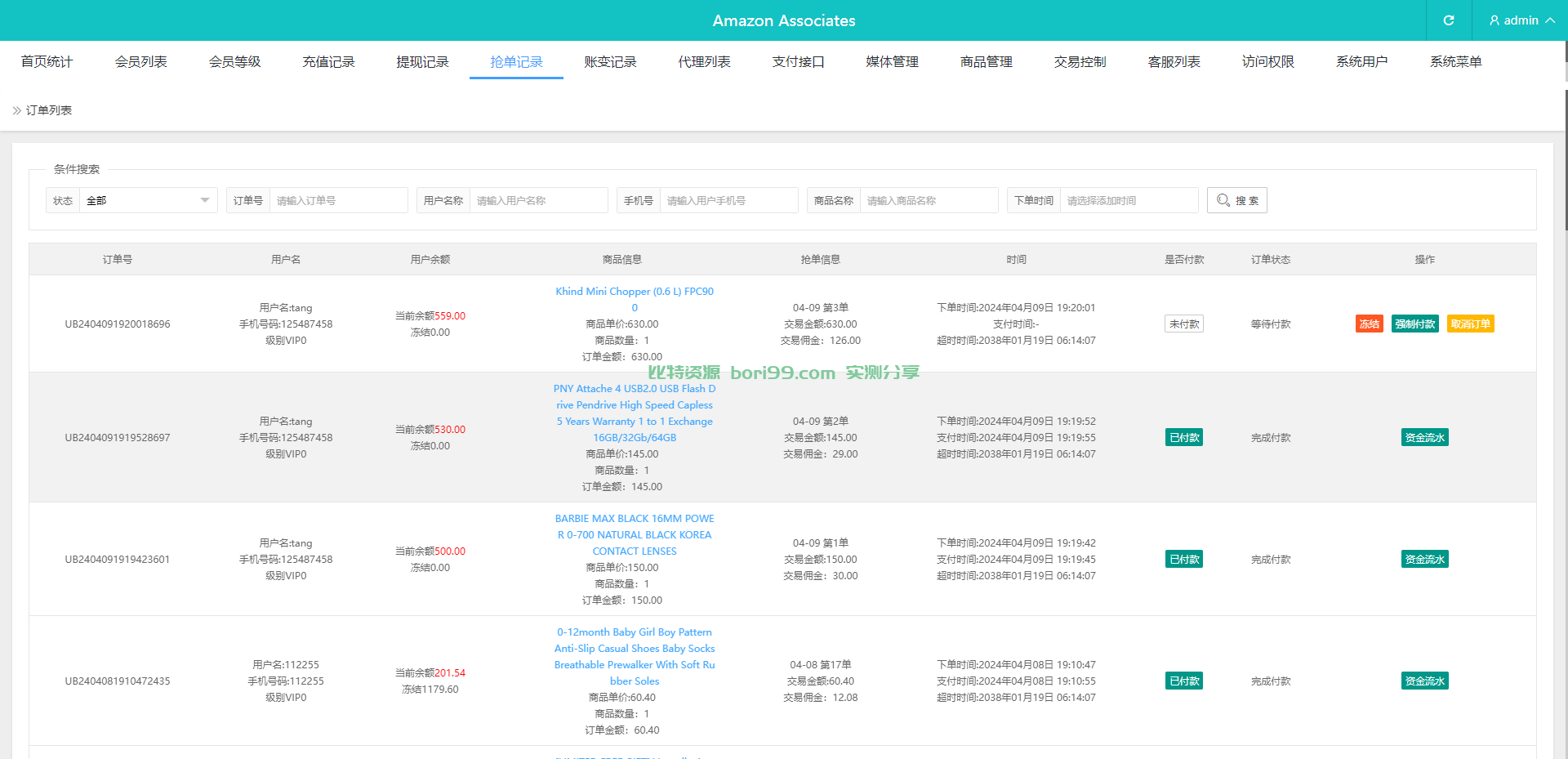1568x759 pixels.
Task: Open the Khind Mini Chopper product link
Action: click(x=635, y=300)
